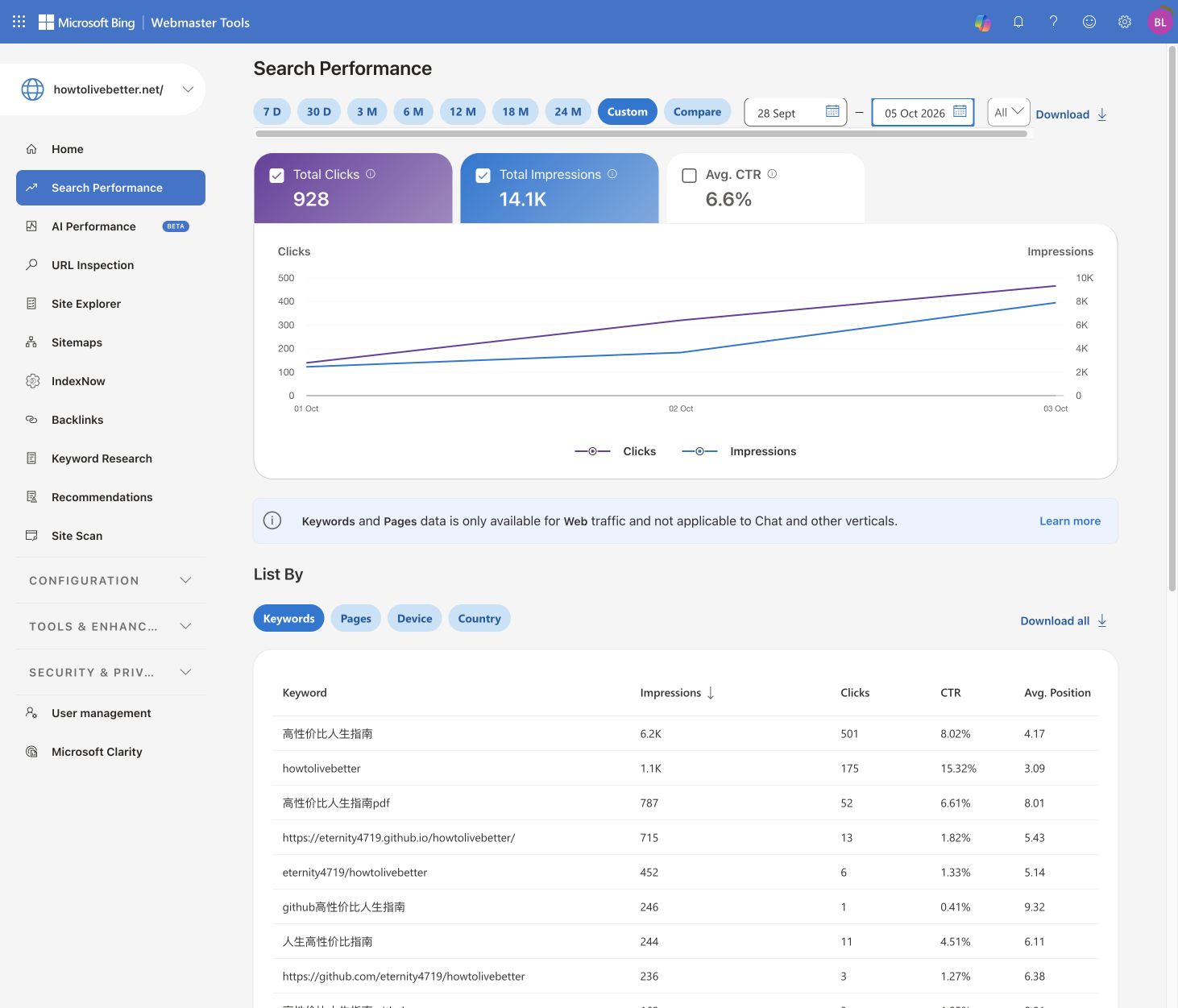
Task: Select the Device list tab
Action: pyautogui.click(x=415, y=618)
